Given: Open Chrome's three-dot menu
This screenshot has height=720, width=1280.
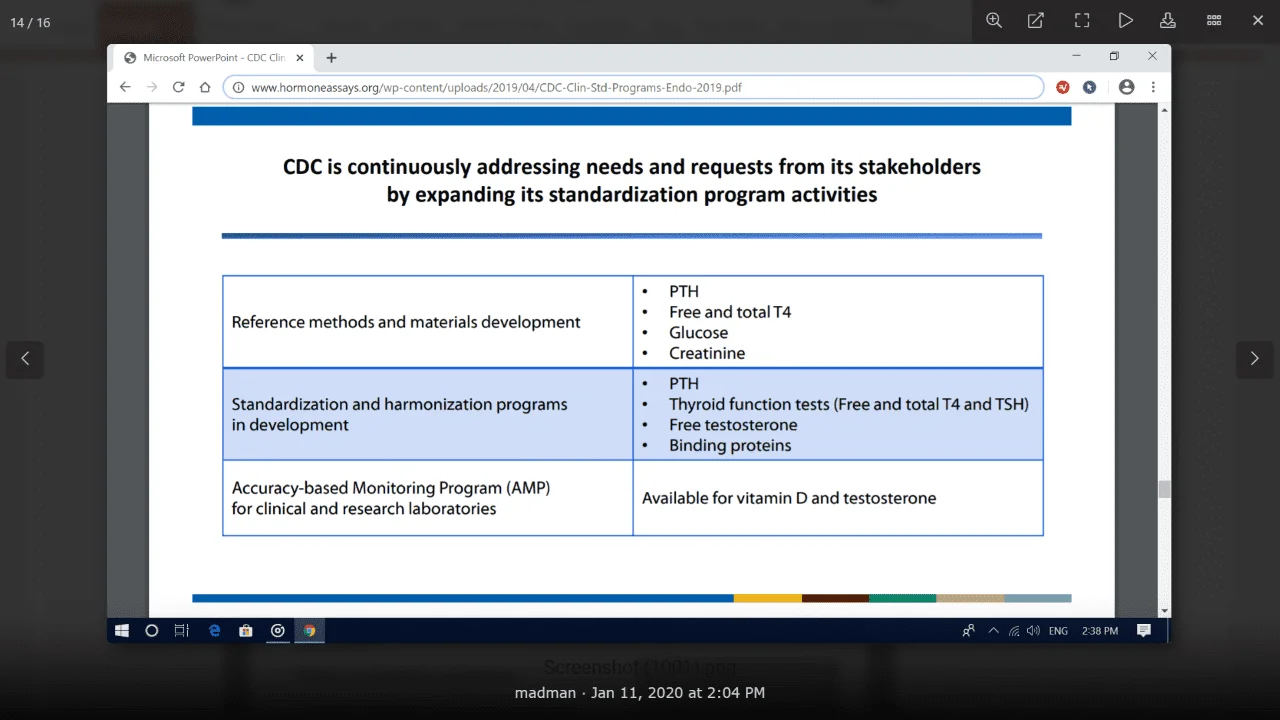Looking at the screenshot, I should [1153, 87].
